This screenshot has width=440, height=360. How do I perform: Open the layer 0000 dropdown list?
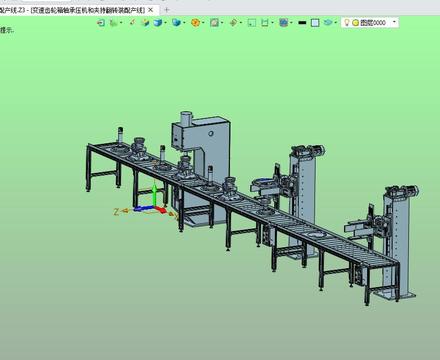(x=394, y=22)
